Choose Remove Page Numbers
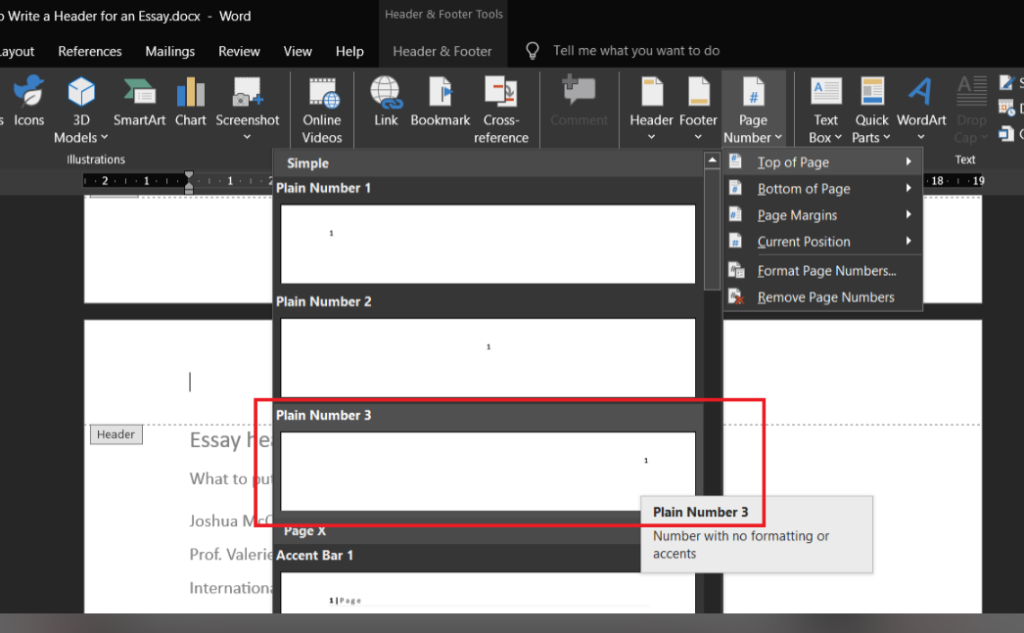 825,297
